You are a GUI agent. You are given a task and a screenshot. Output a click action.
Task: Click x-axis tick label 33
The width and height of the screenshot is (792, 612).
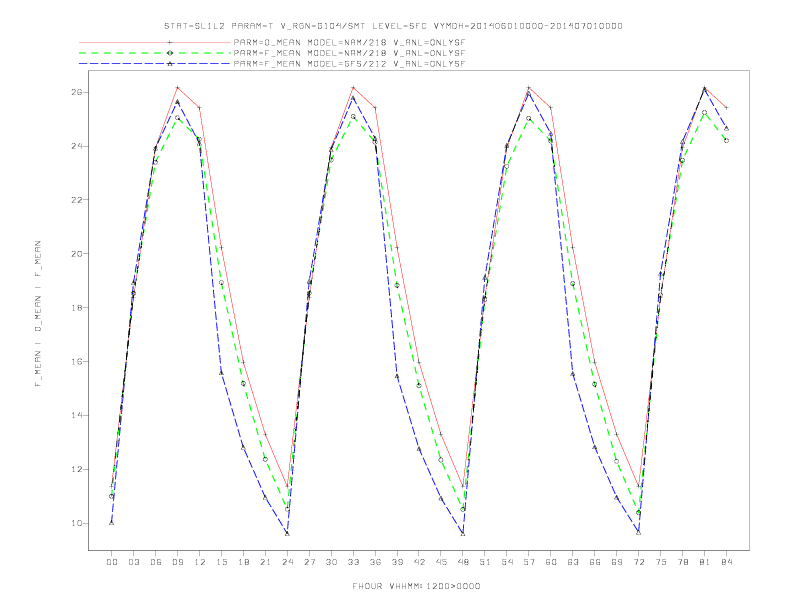(x=353, y=562)
